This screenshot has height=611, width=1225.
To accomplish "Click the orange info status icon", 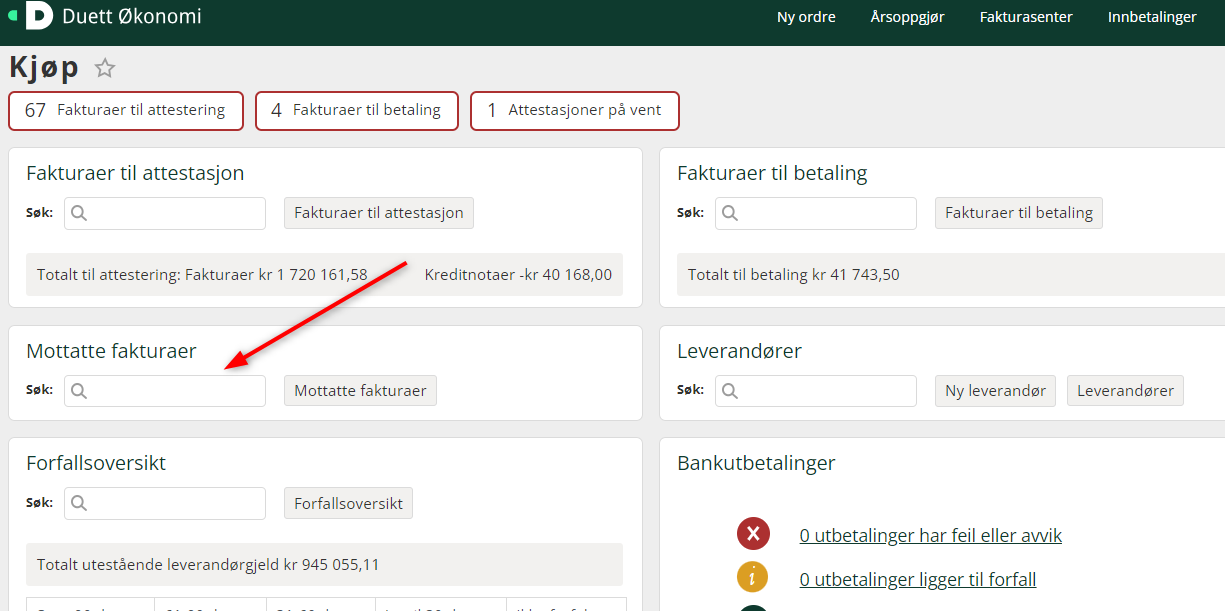I will pos(752,577).
